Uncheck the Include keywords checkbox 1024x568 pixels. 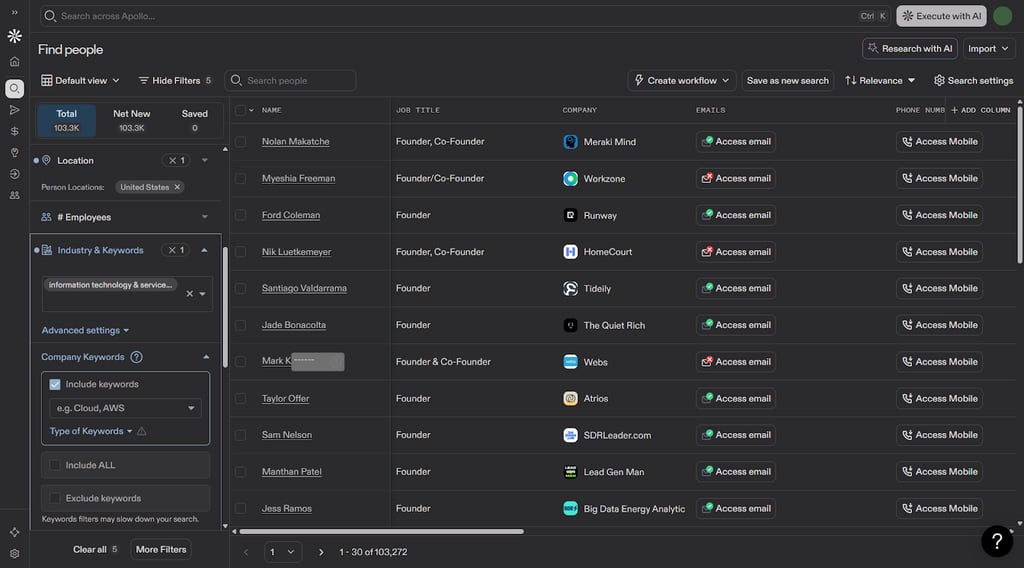click(55, 385)
